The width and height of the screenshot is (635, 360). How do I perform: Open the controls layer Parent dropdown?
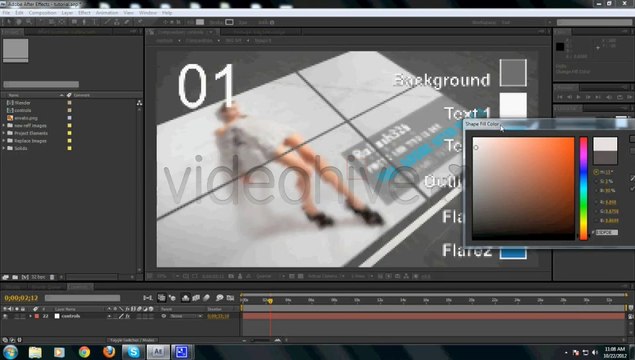click(x=186, y=316)
